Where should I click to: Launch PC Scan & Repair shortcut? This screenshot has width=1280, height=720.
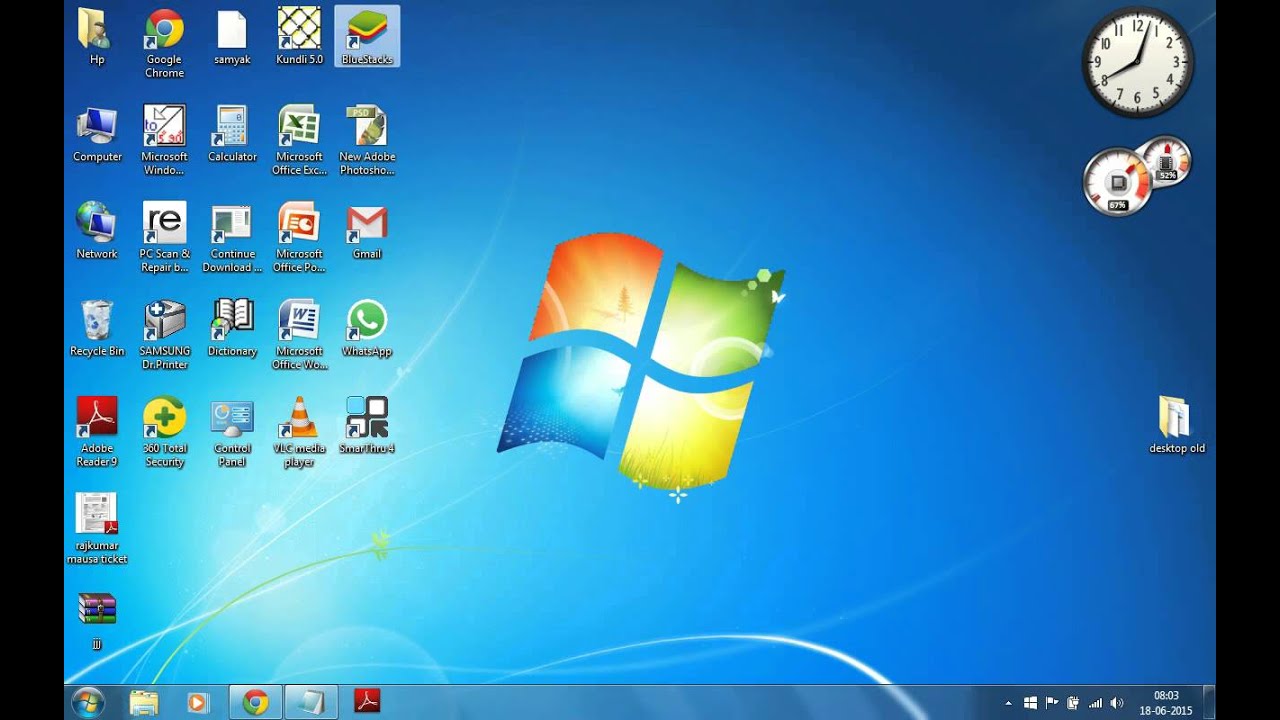(164, 237)
